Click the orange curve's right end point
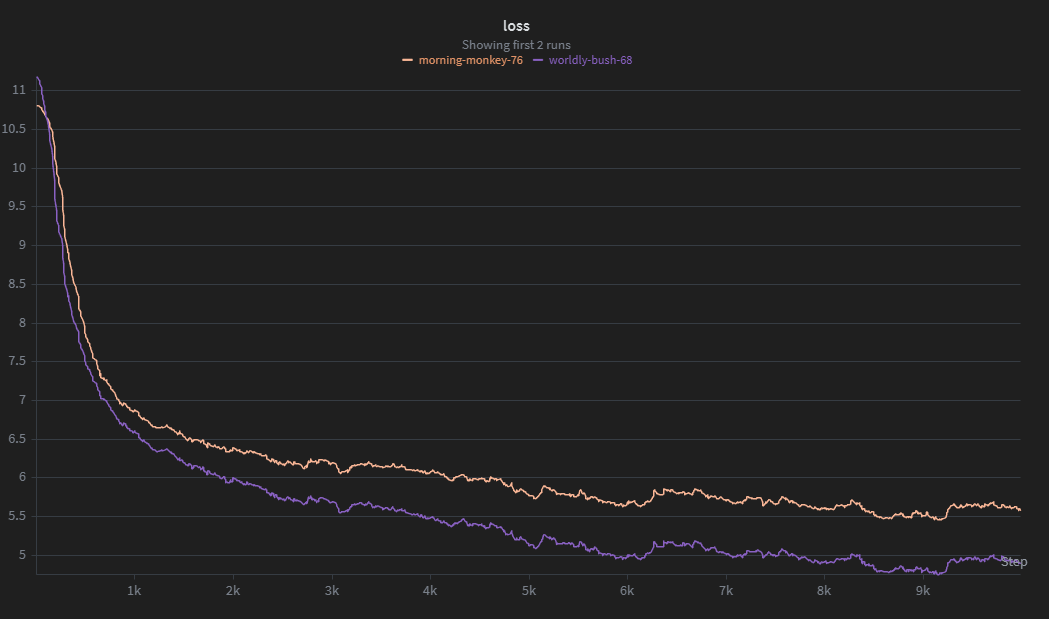The width and height of the screenshot is (1049, 619). click(1019, 509)
